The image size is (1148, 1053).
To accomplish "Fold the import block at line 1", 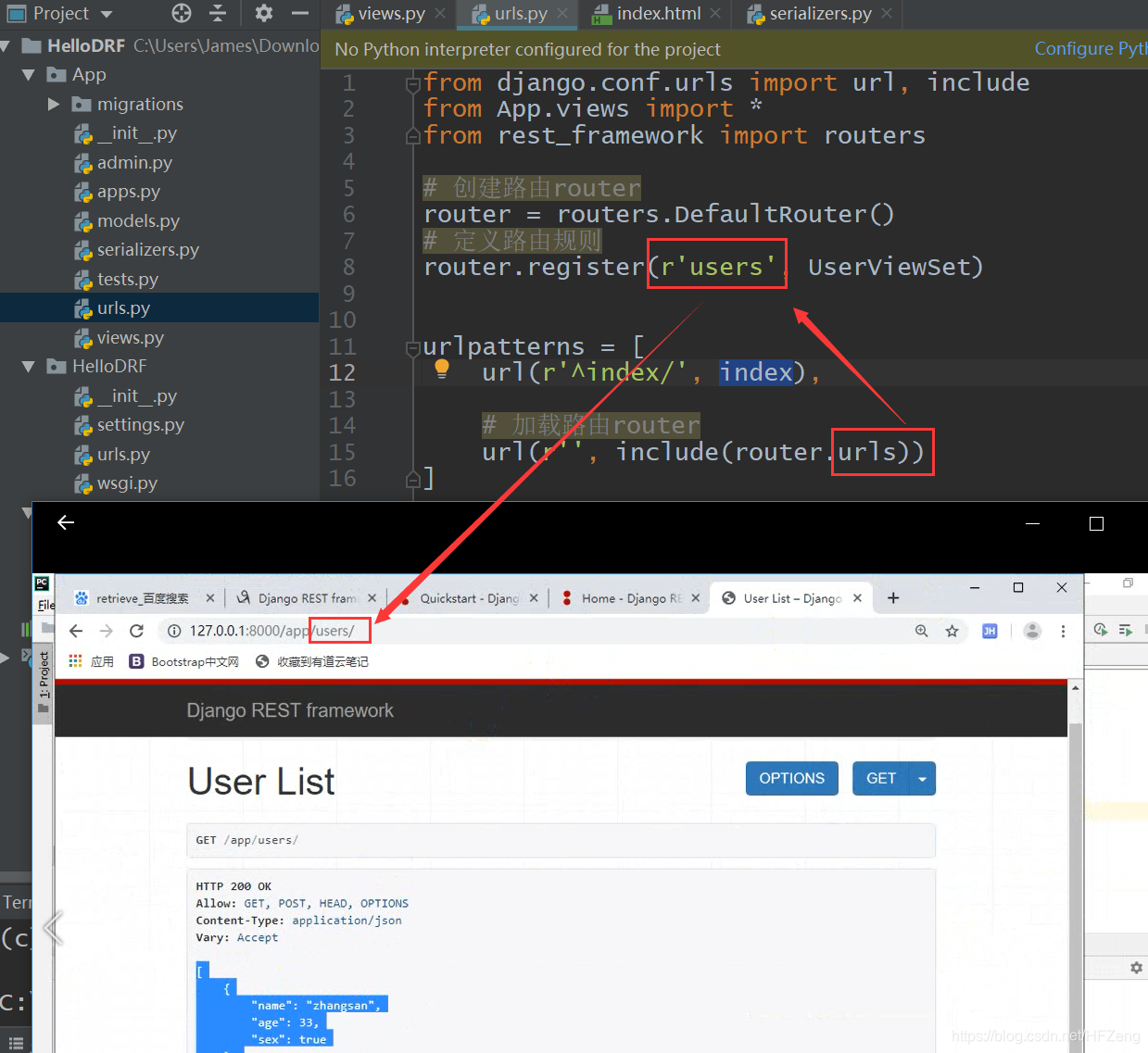I will pos(413,84).
